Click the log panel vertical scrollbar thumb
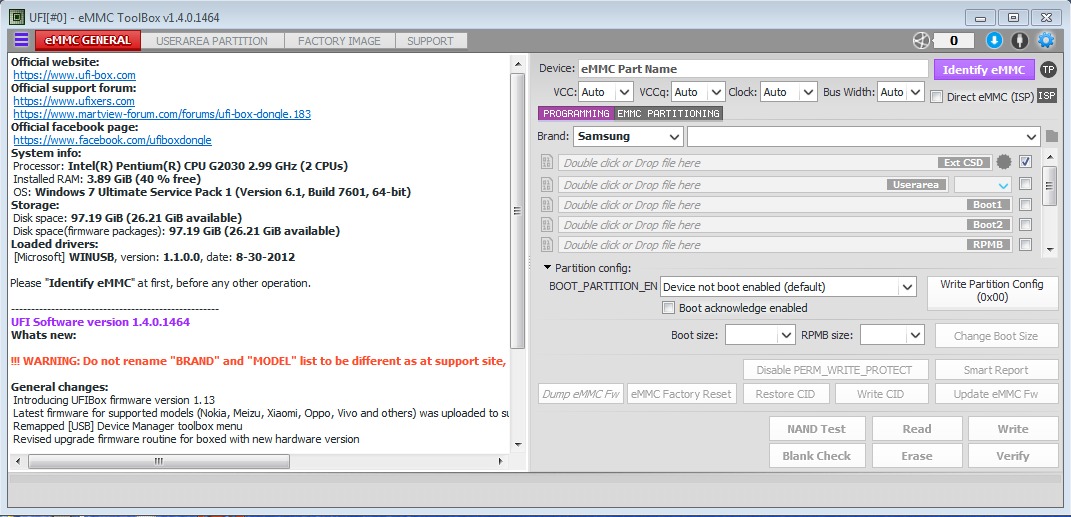 pos(518,210)
